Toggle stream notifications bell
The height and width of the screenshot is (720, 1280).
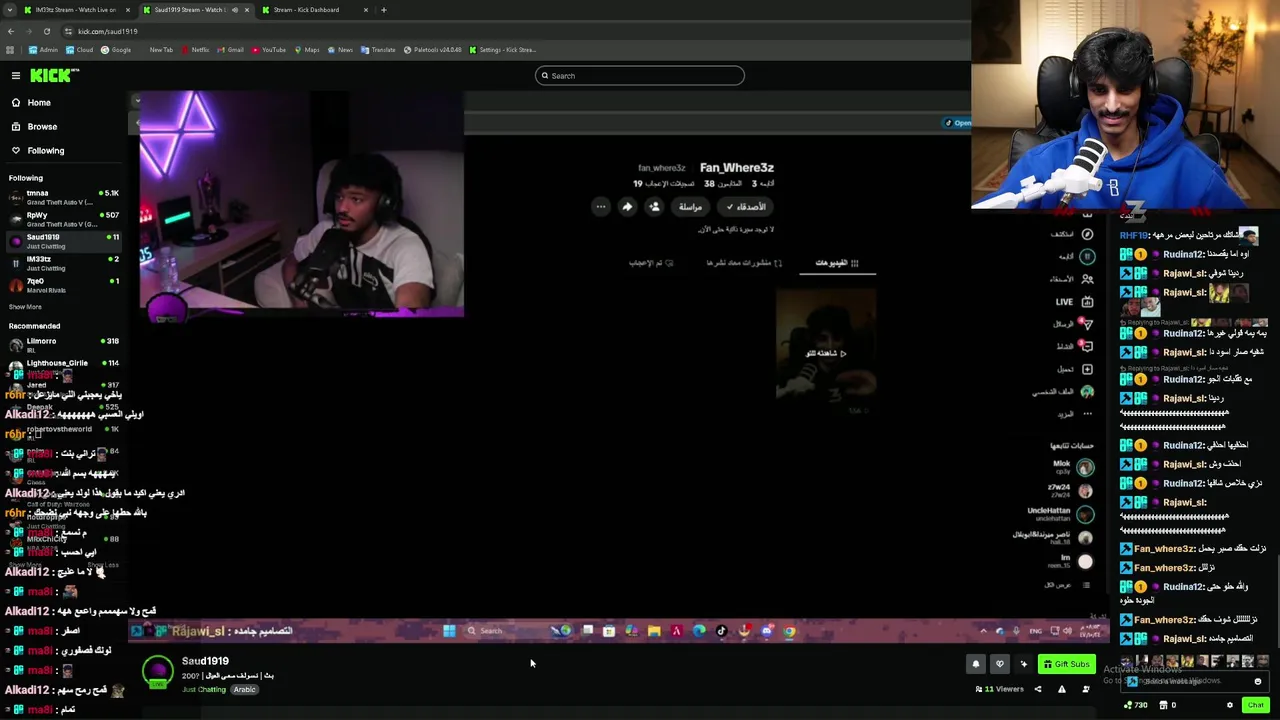(x=976, y=664)
